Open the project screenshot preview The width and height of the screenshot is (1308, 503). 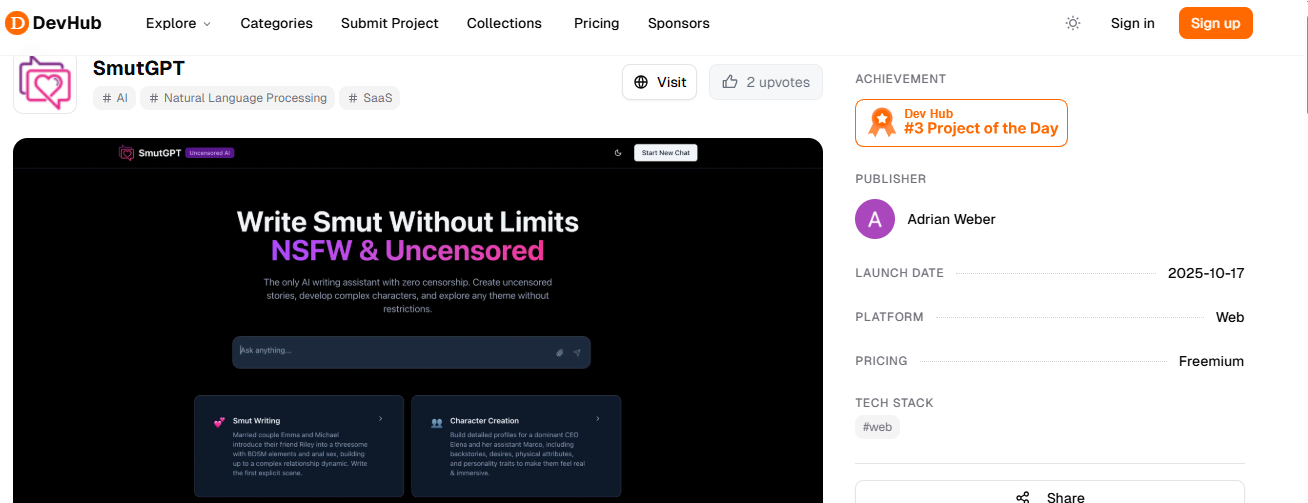(418, 320)
